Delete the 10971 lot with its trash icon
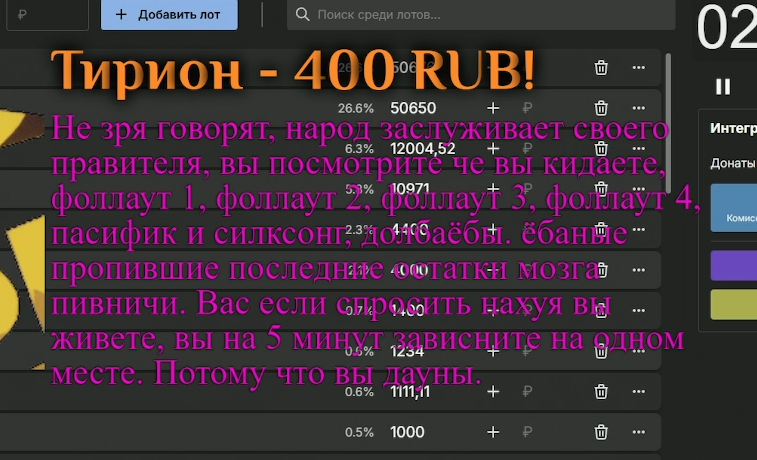The image size is (757, 460). [x=601, y=189]
